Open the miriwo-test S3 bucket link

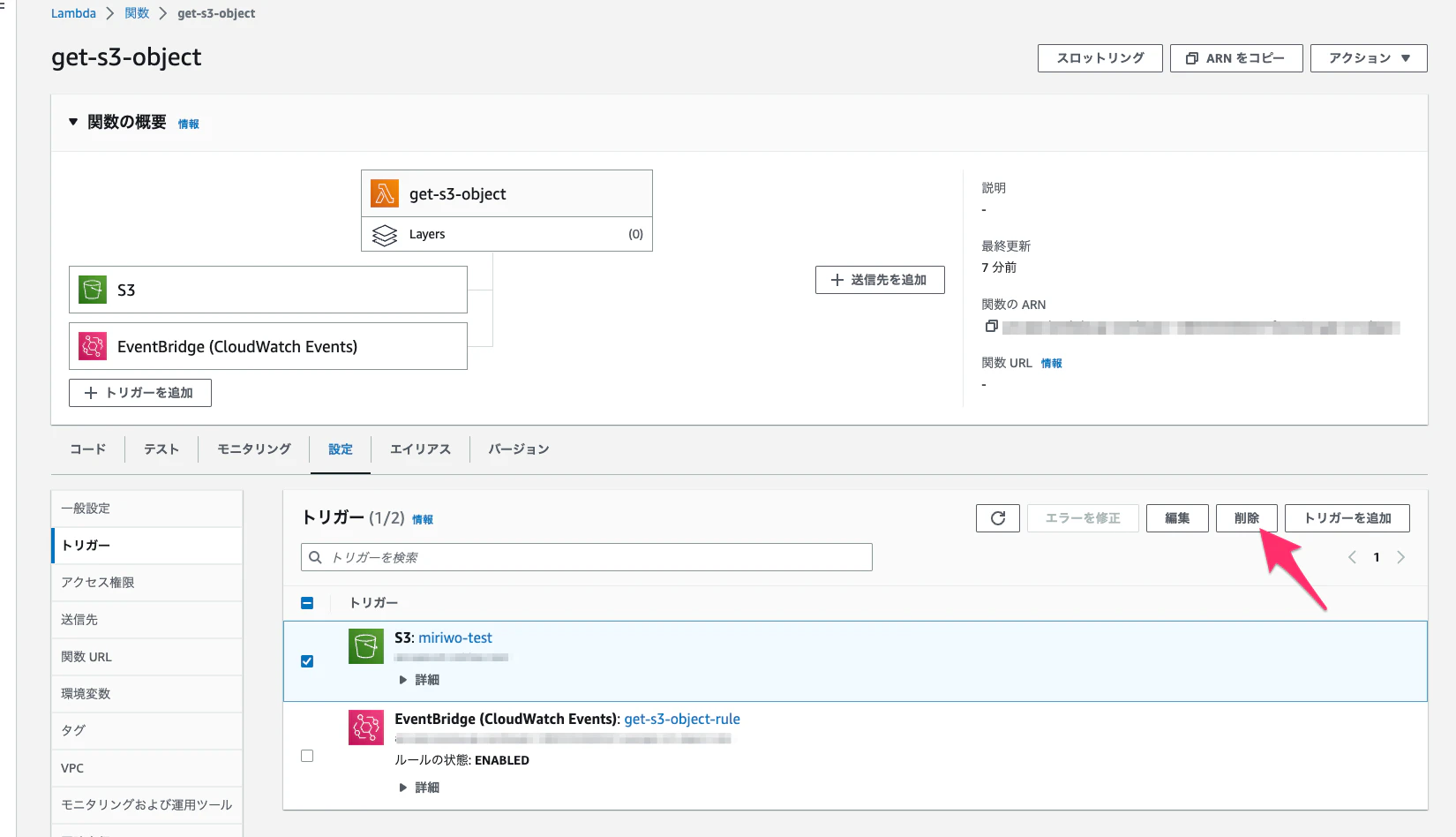pyautogui.click(x=455, y=637)
